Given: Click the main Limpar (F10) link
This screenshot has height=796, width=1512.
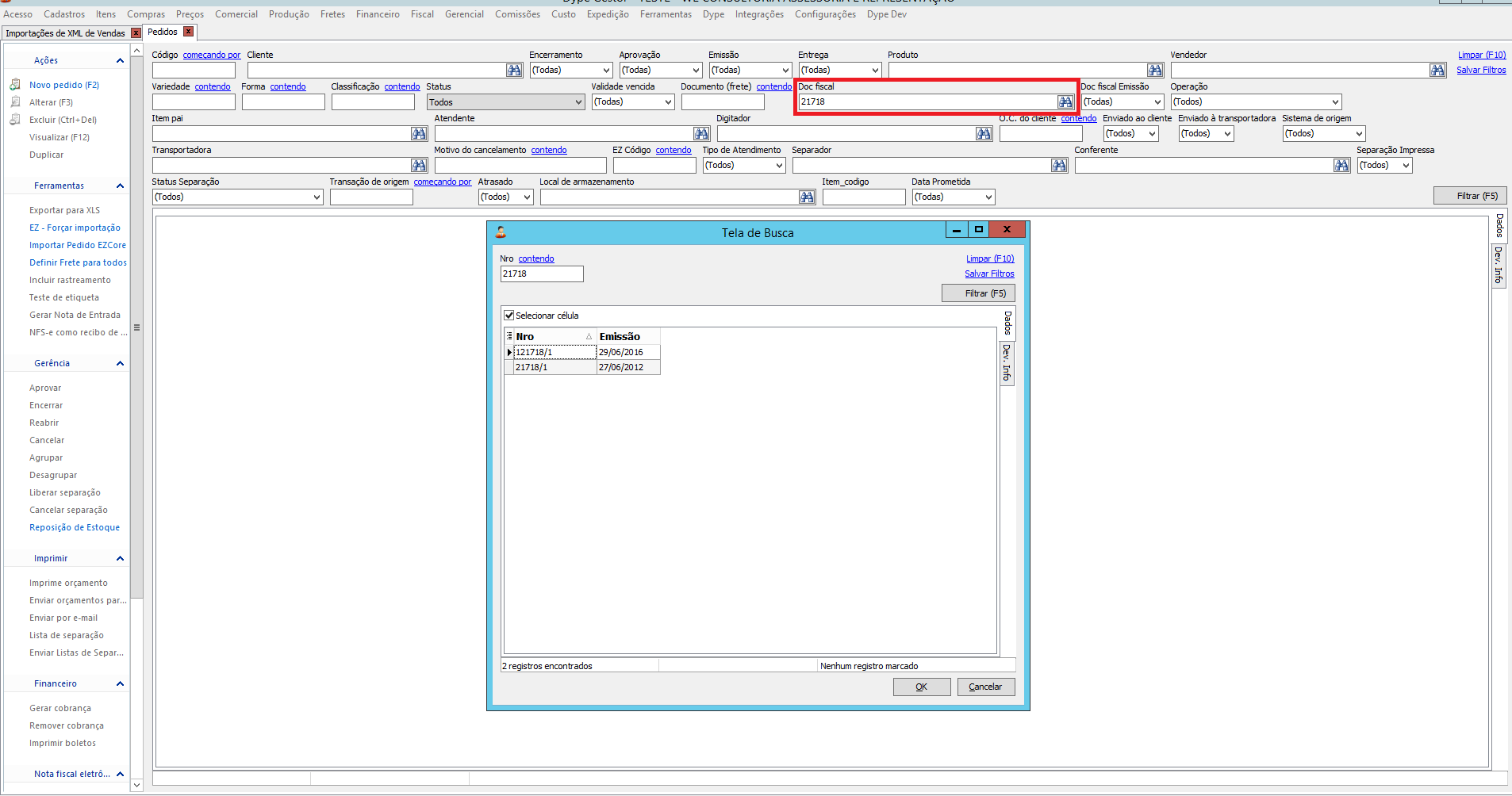Looking at the screenshot, I should 1482,55.
